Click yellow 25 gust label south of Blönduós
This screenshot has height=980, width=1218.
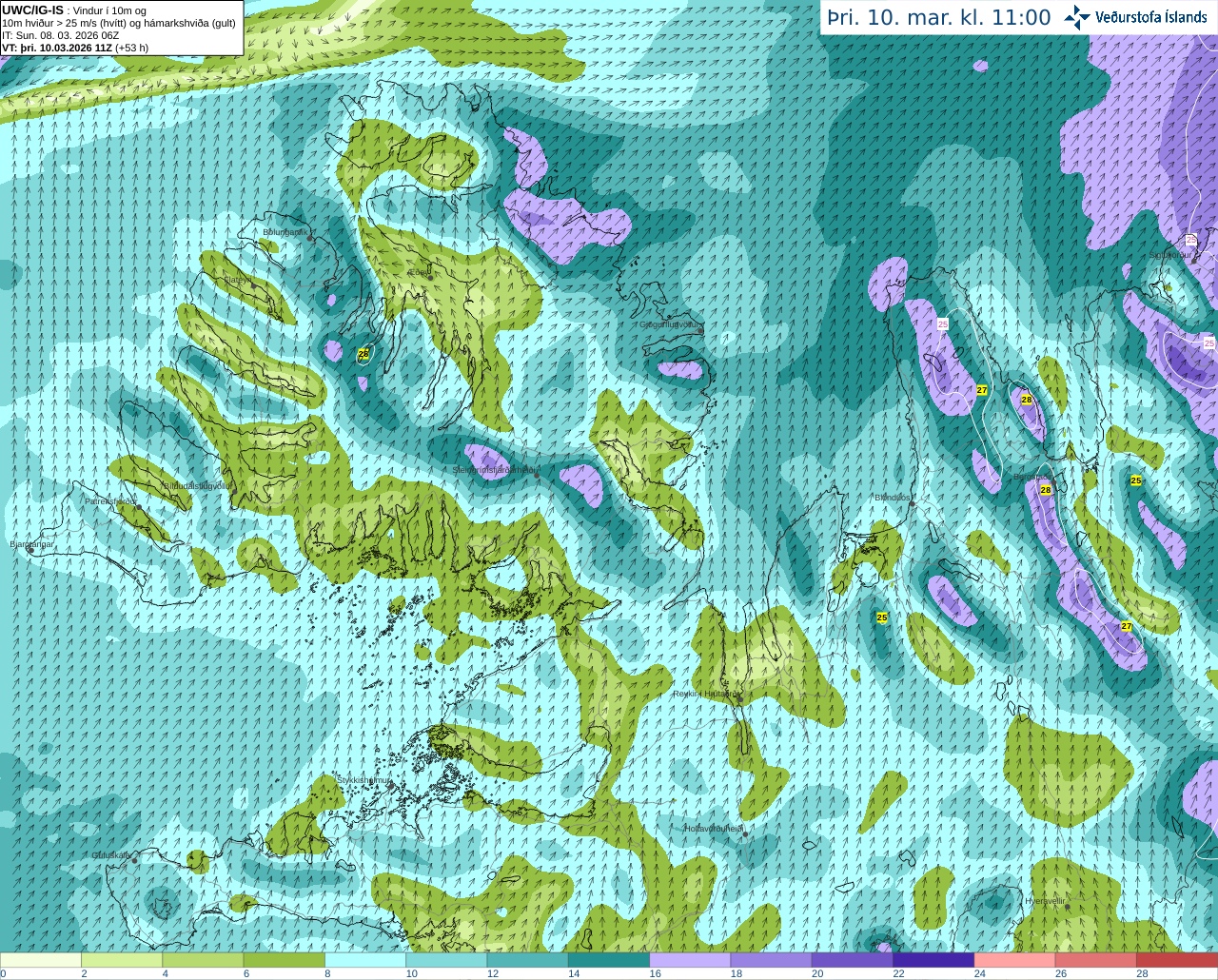point(882,617)
